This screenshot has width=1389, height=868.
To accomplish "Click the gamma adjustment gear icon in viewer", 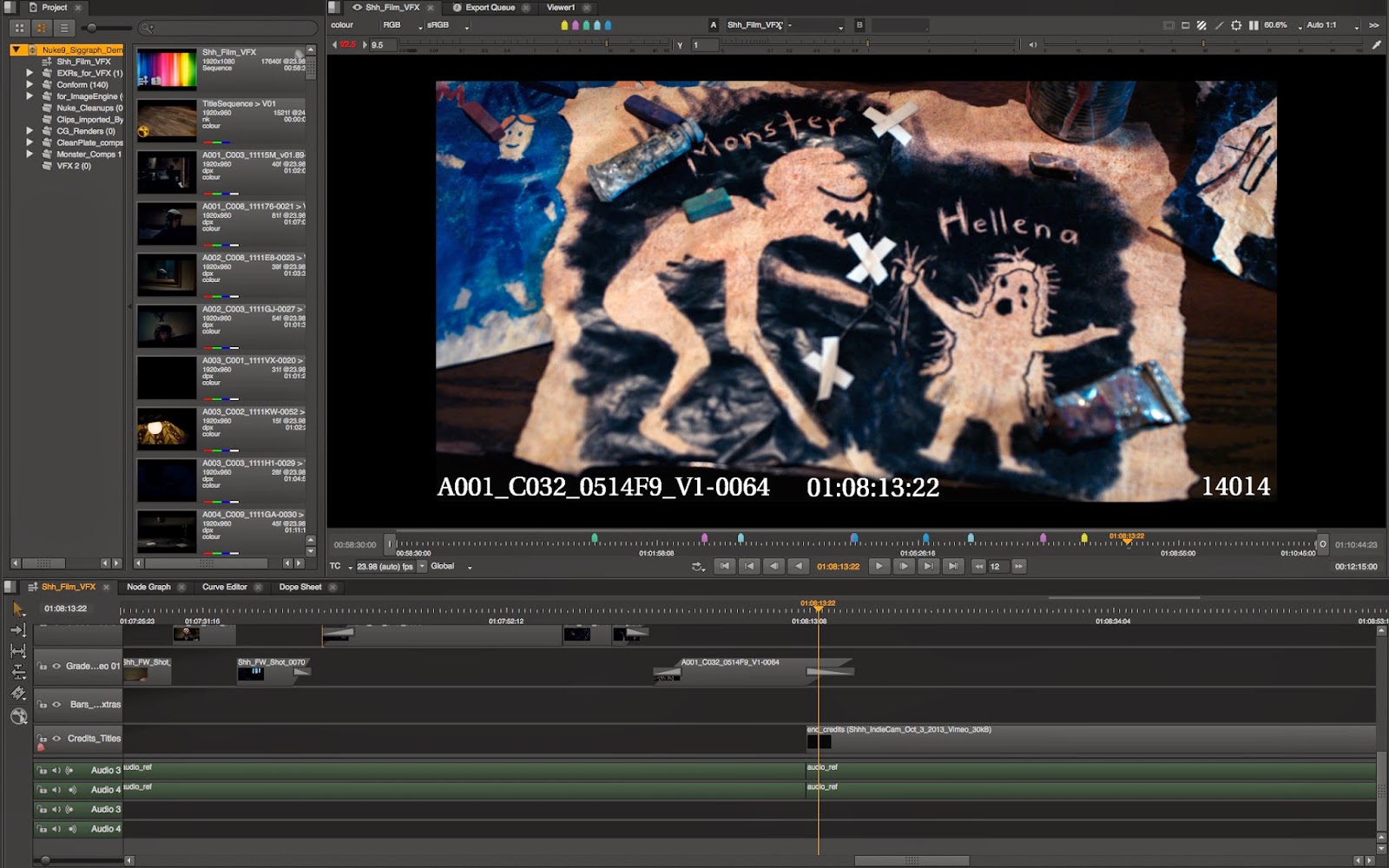I will click(x=1237, y=25).
